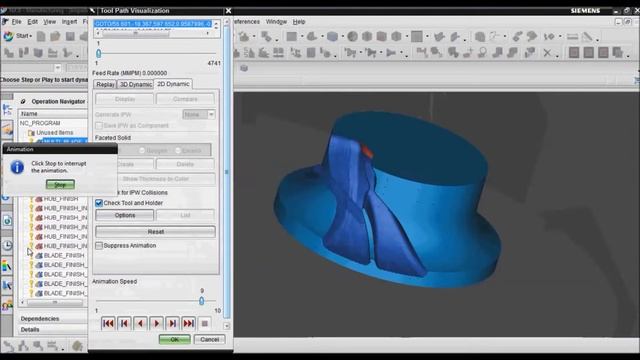Select the 2D Dynamic tab
The width and height of the screenshot is (640, 360).
[173, 84]
